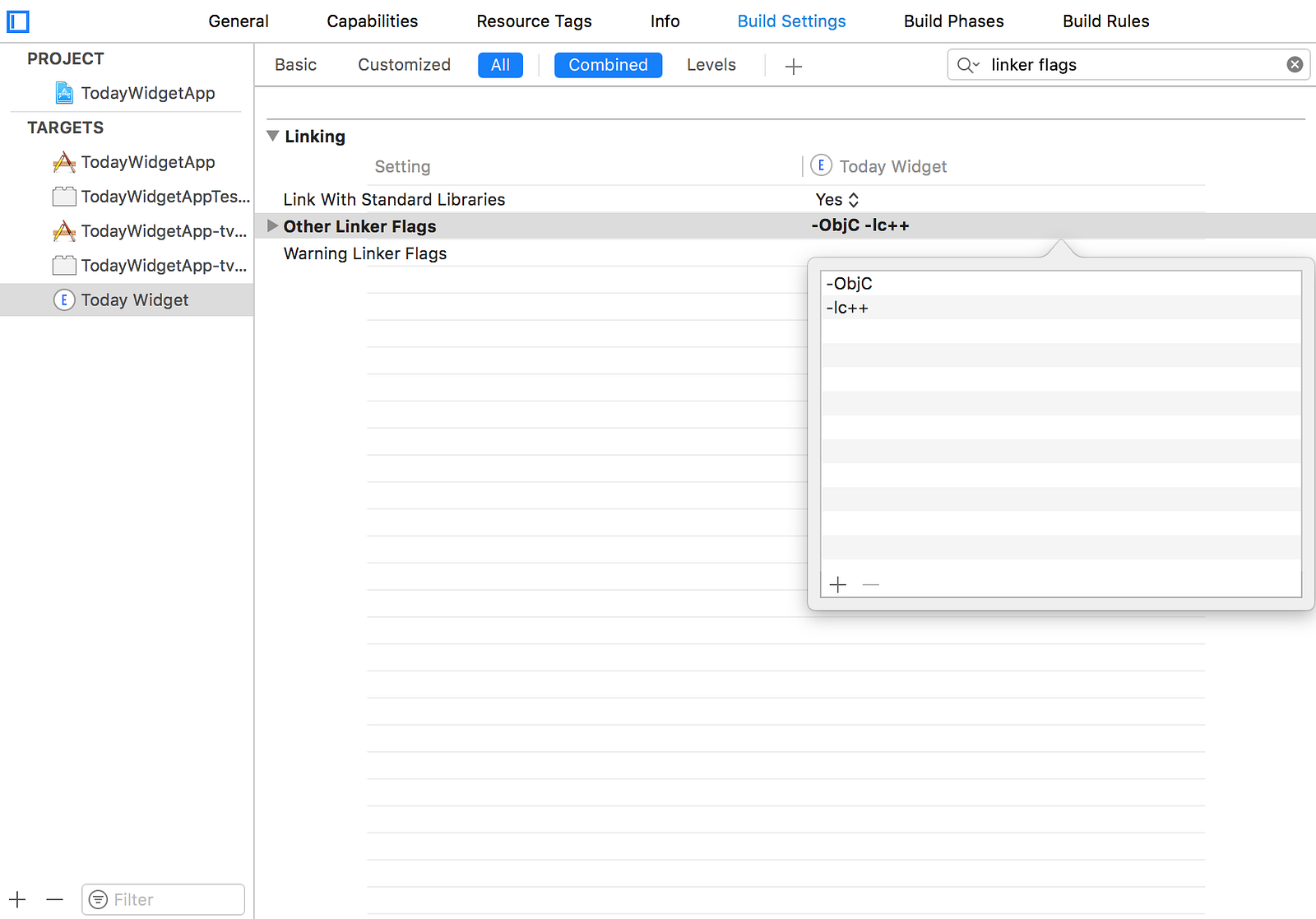Screen dimensions: 1316x919
Task: Open the Build Settings tab
Action: click(x=792, y=21)
